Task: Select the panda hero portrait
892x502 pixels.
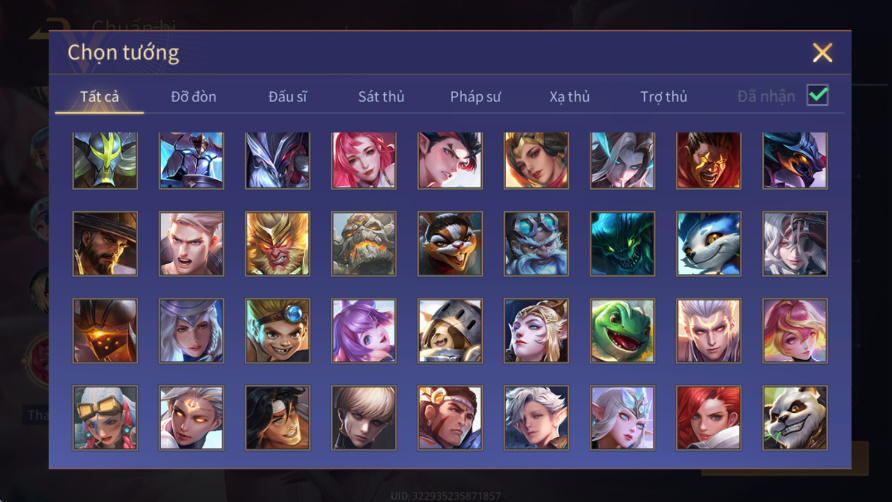Action: click(795, 418)
